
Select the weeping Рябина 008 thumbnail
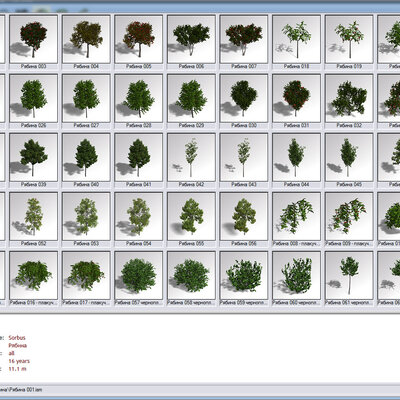(296, 216)
